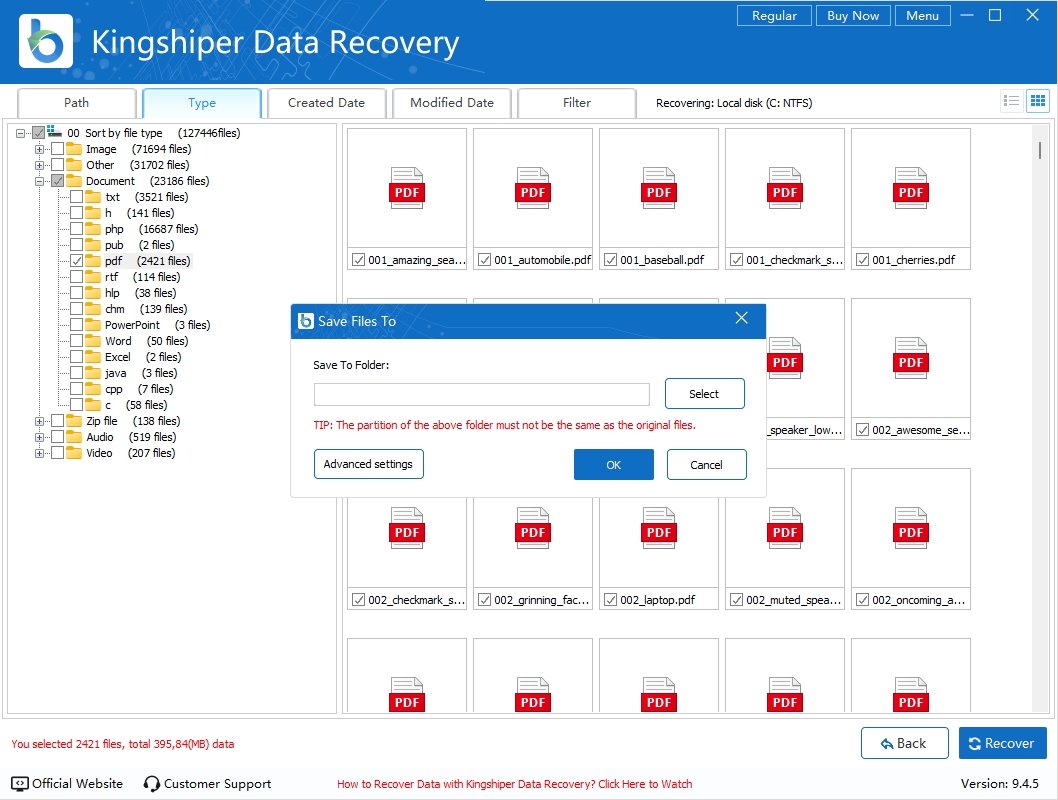Select the 001_cherries.pdf PDF icon
The width and height of the screenshot is (1058, 800).
pyautogui.click(x=911, y=188)
